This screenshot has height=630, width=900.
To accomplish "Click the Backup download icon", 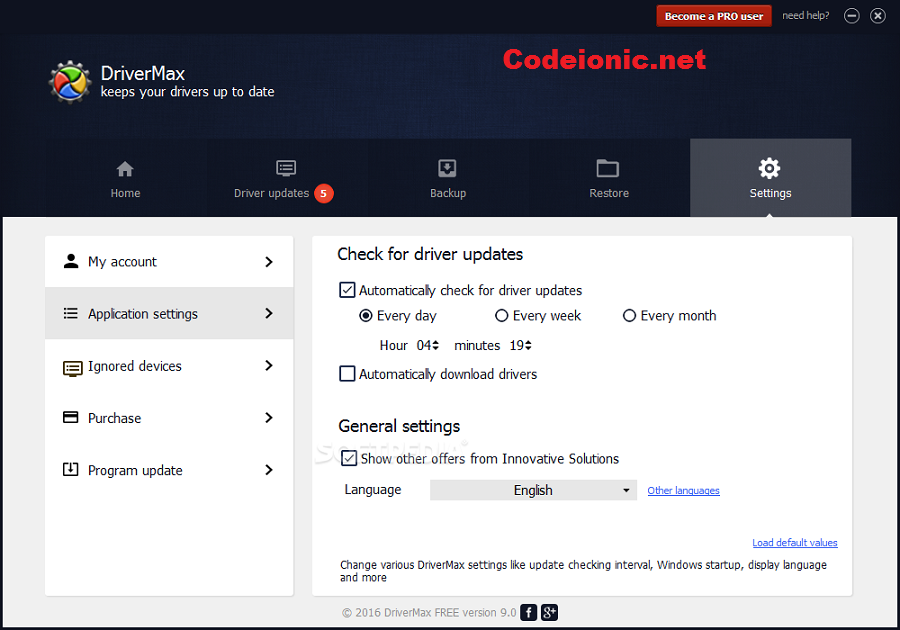I will tap(447, 168).
